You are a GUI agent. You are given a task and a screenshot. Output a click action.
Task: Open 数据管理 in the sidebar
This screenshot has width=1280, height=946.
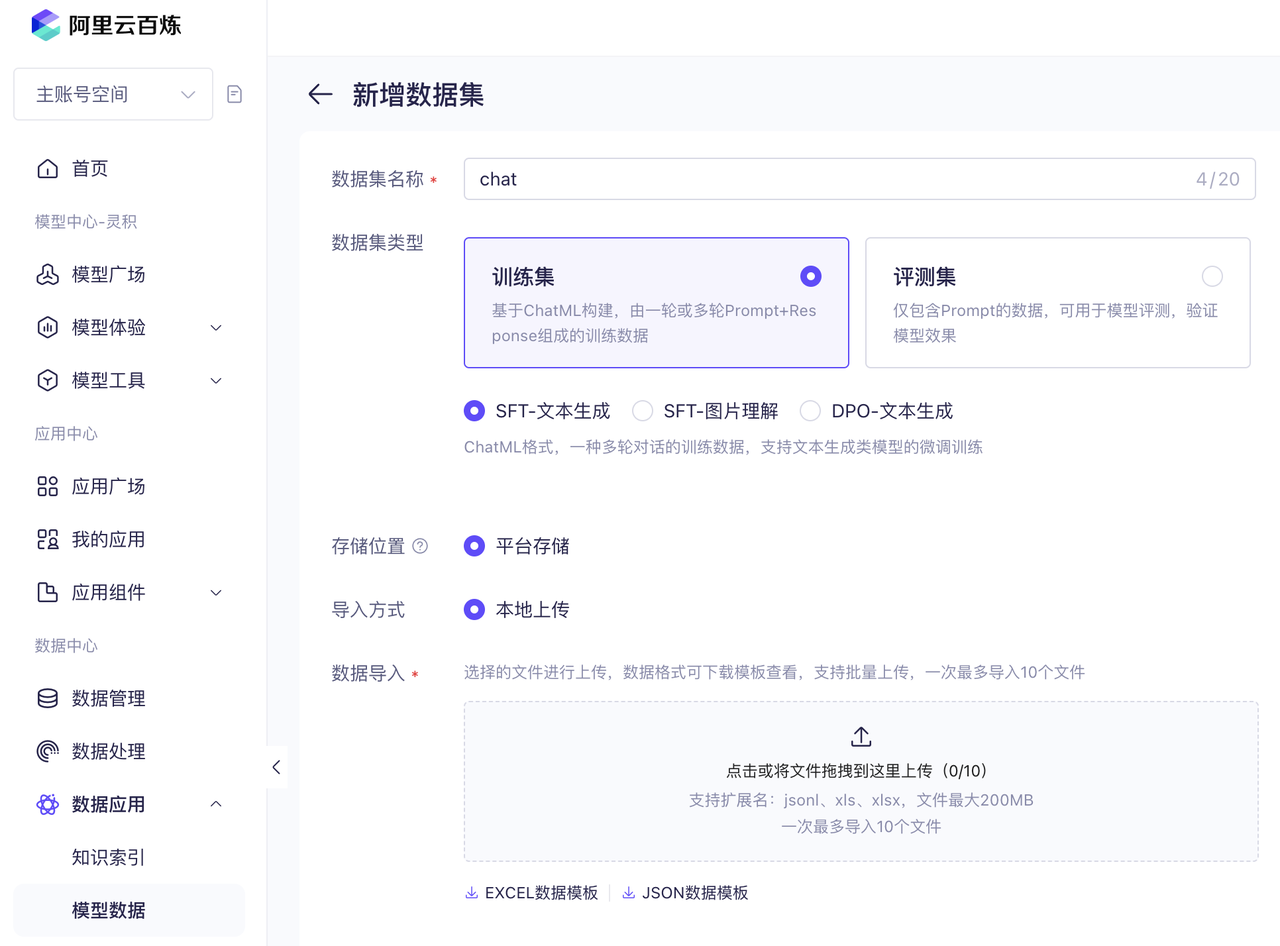(109, 698)
